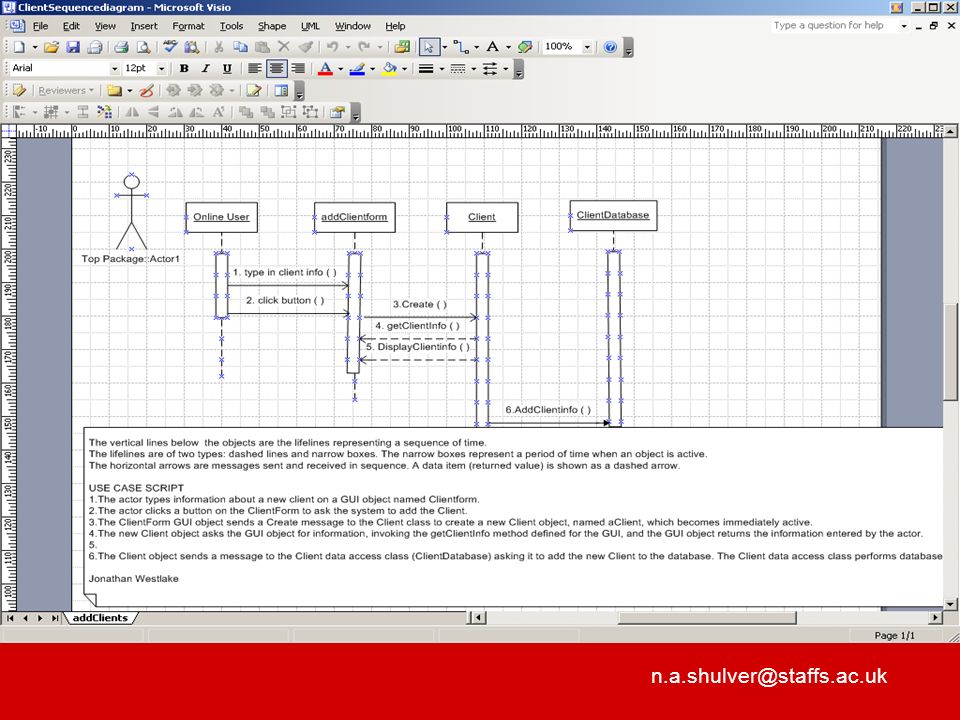Click the horizontal scrollbar thumb
The image size is (960, 720).
click(707, 618)
